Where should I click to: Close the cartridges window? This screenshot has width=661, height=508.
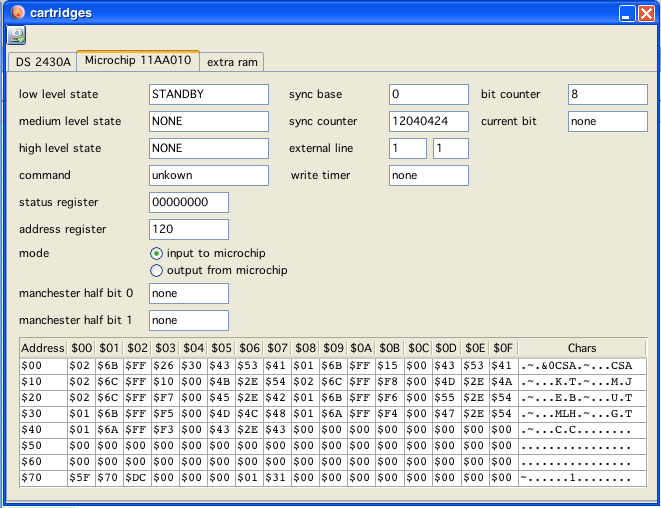pos(646,13)
